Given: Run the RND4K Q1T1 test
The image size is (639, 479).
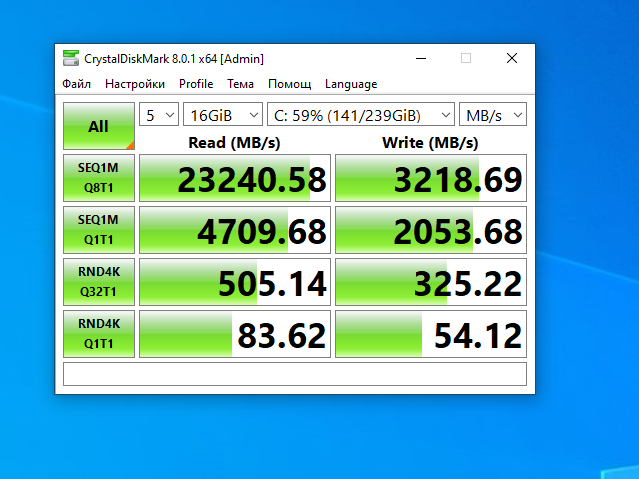Looking at the screenshot, I should (x=99, y=334).
